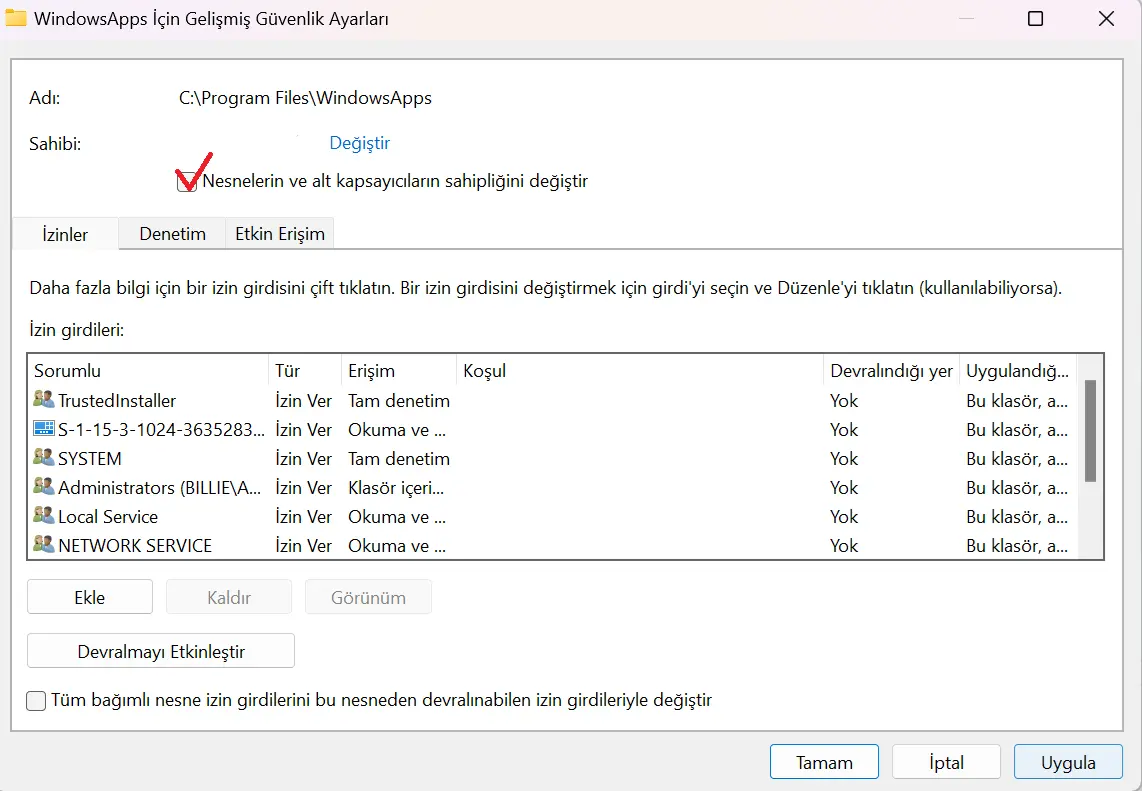Click the folder icon in title bar
The width and height of the screenshot is (1142, 791).
[x=16, y=17]
